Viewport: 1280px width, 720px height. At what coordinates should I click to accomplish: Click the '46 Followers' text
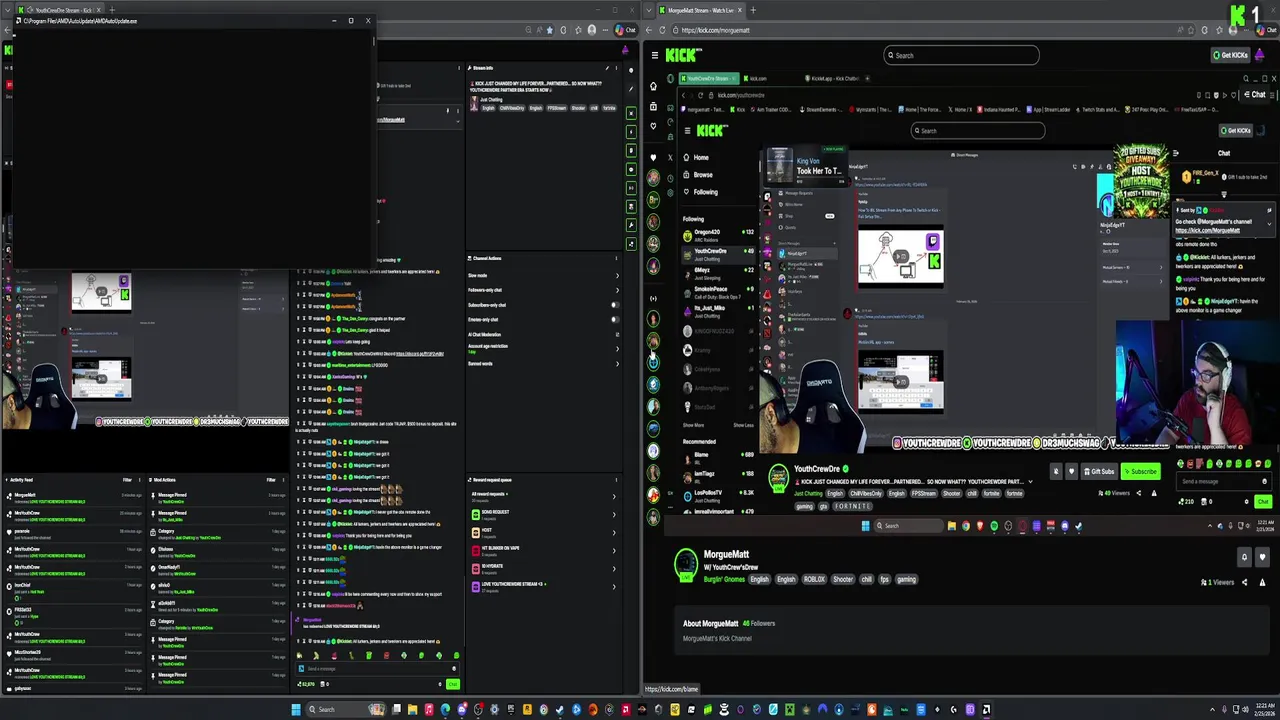click(758, 624)
